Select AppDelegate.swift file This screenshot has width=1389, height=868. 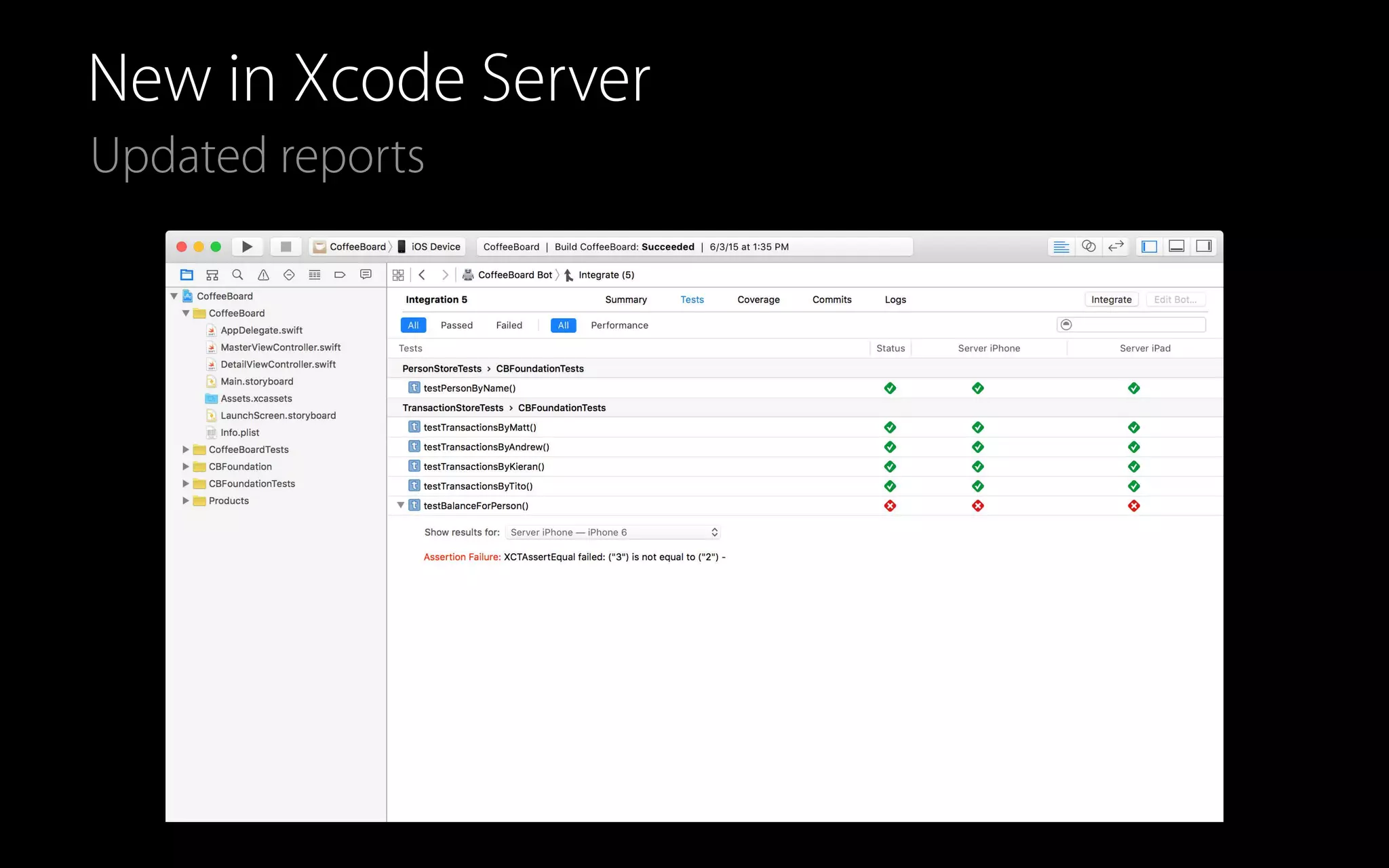261,330
